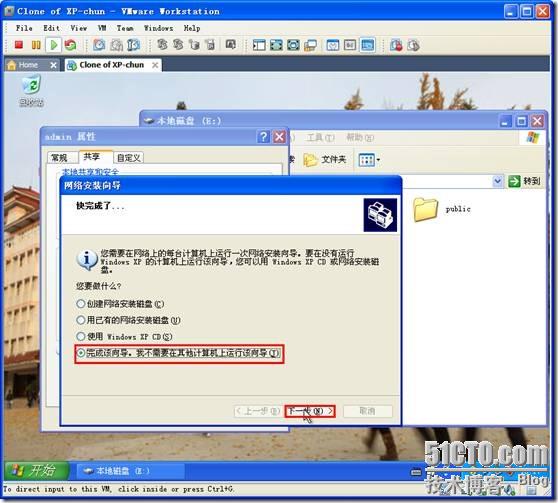Click the 快完成了 wizard heading text
Image resolution: width=558 pixels, height=503 pixels.
pyautogui.click(x=100, y=206)
